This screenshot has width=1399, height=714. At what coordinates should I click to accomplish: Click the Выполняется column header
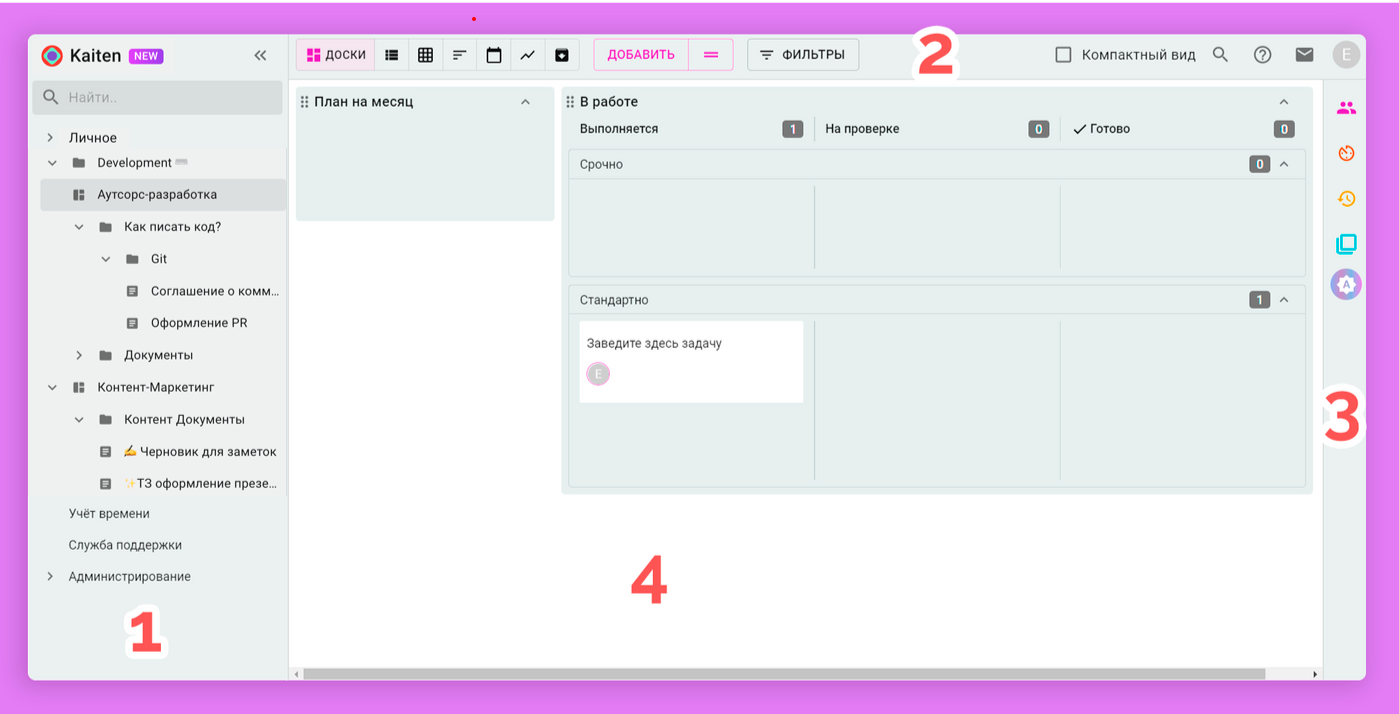[619, 129]
